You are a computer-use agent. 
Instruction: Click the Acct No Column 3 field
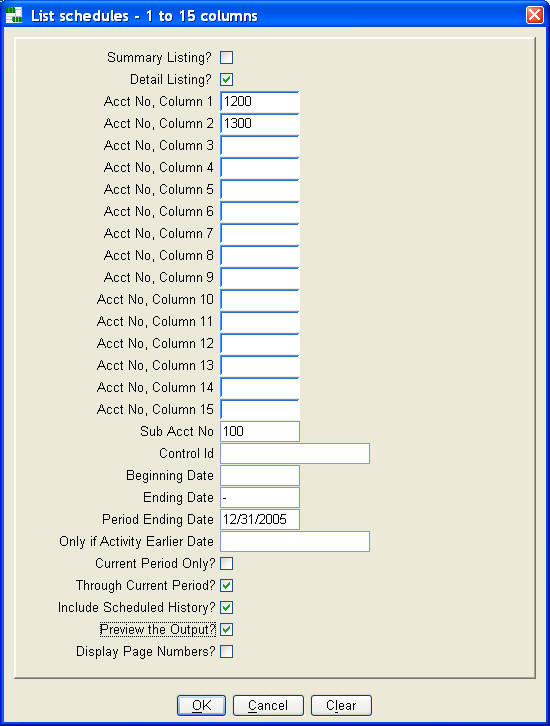[260, 145]
